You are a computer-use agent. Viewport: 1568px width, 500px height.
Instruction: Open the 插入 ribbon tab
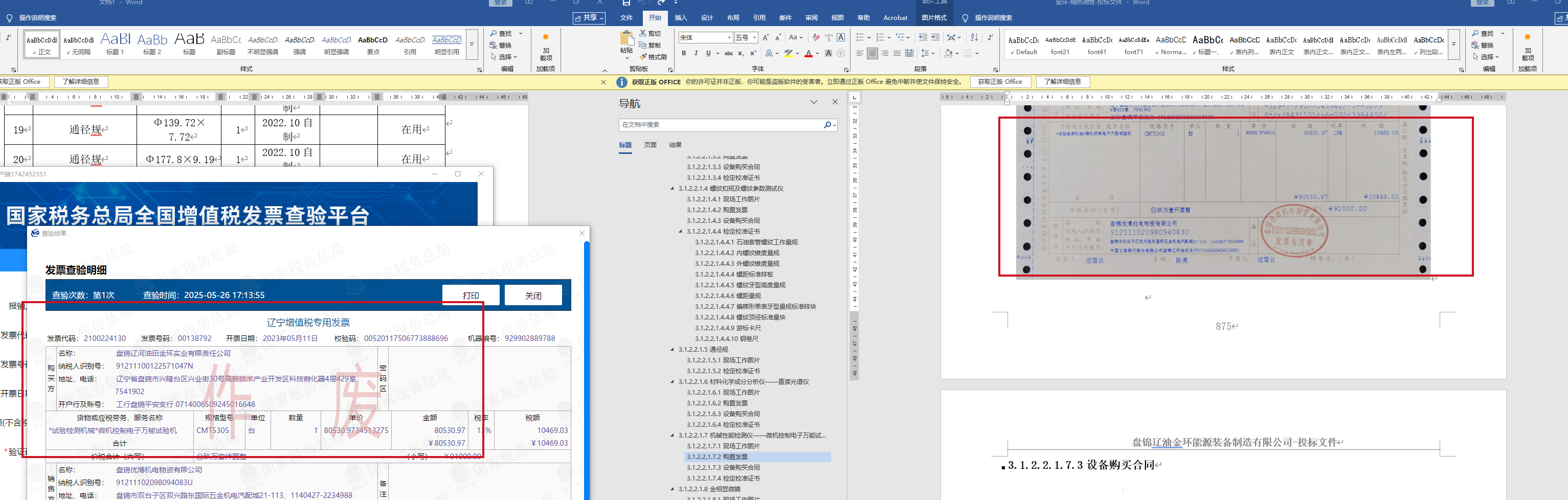pyautogui.click(x=681, y=18)
